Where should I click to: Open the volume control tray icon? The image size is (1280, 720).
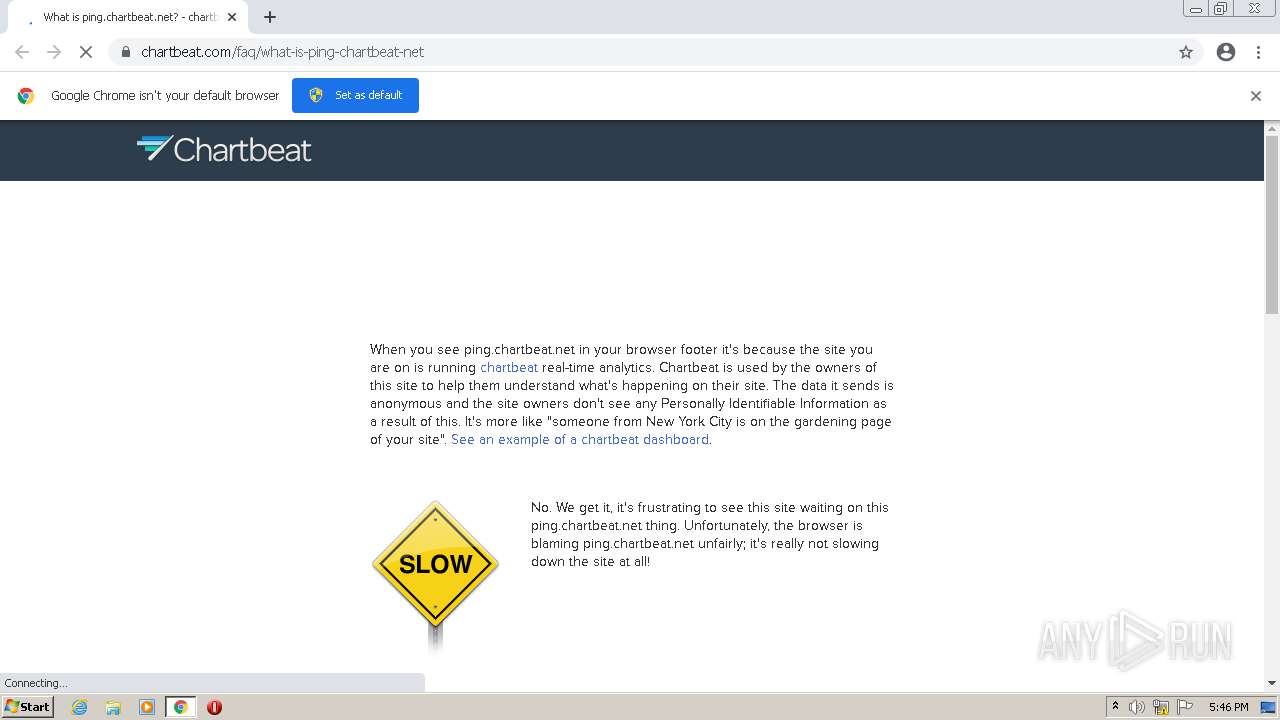coord(1137,707)
